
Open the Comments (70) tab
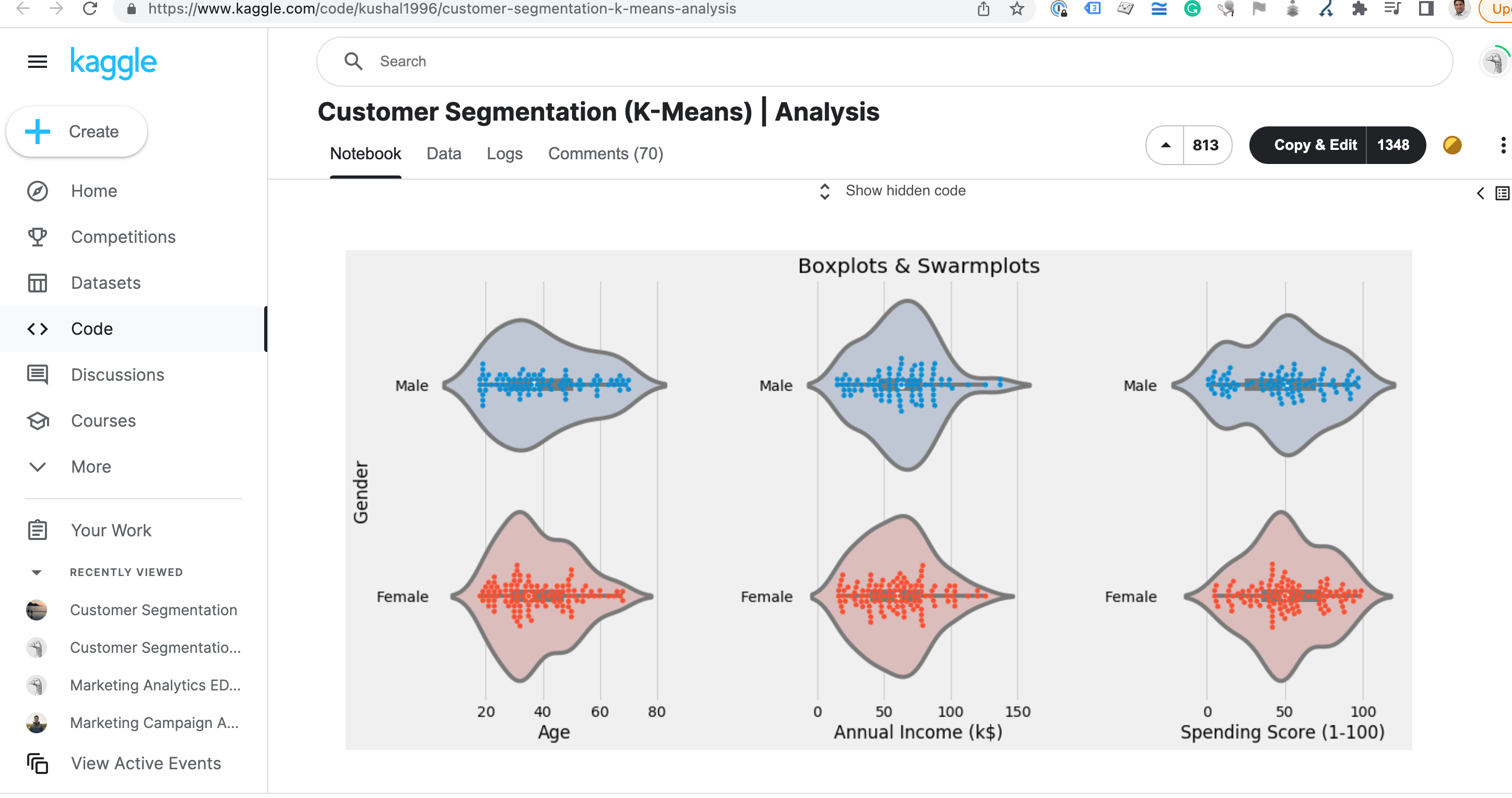pos(605,153)
